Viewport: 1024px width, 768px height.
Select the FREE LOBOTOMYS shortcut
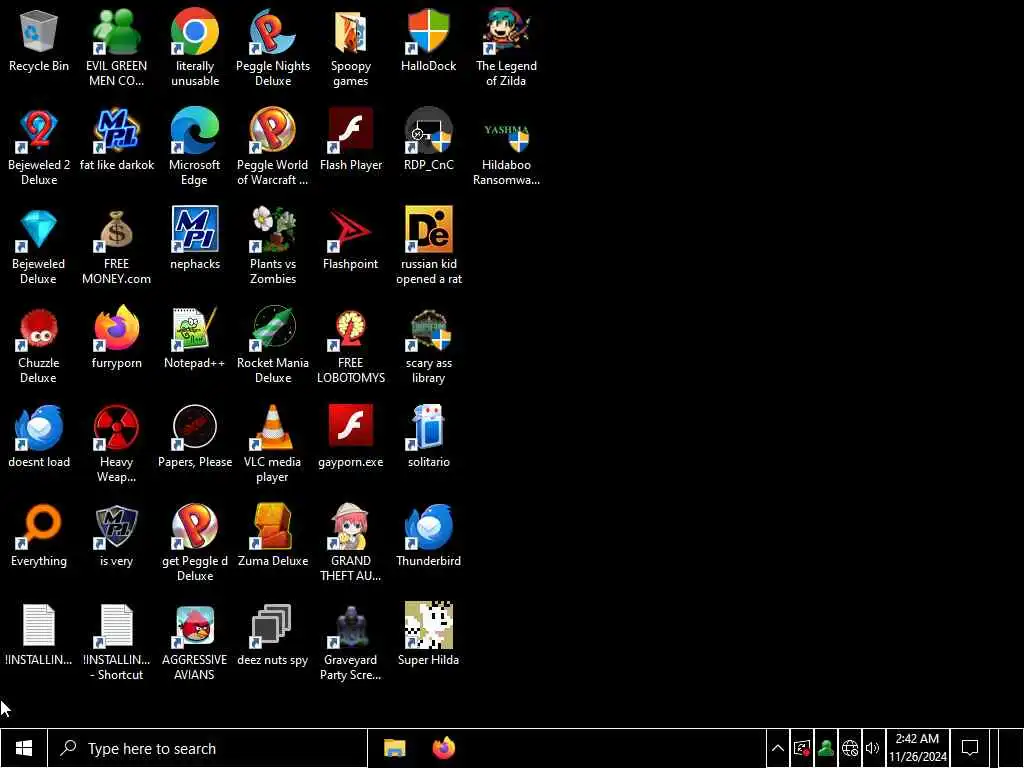pos(351,345)
